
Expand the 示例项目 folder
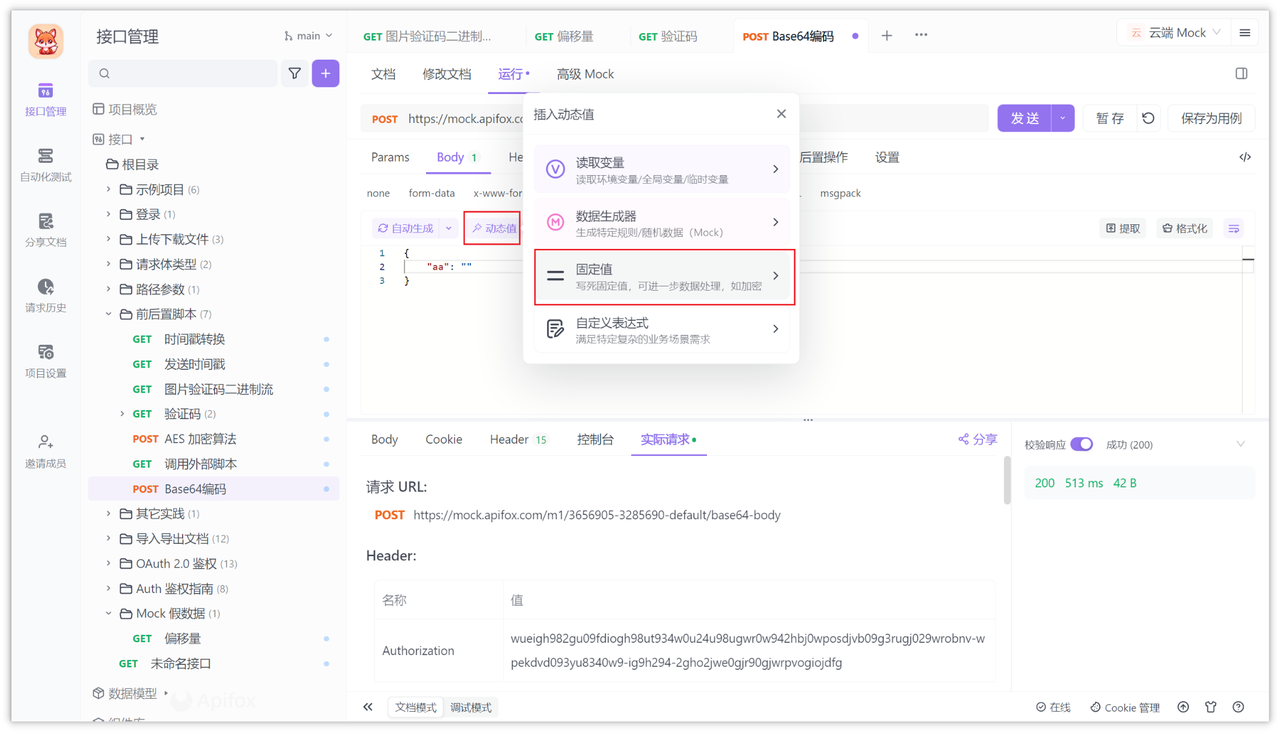coord(109,189)
